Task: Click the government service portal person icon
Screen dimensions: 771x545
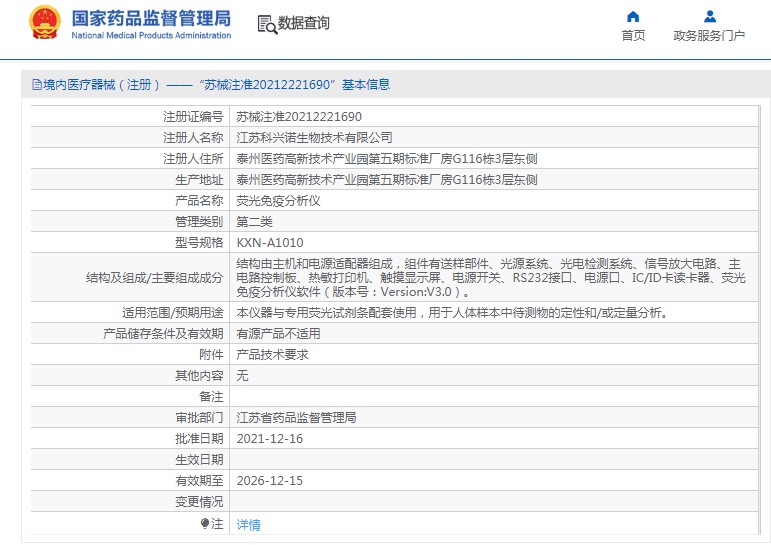Action: [x=709, y=16]
